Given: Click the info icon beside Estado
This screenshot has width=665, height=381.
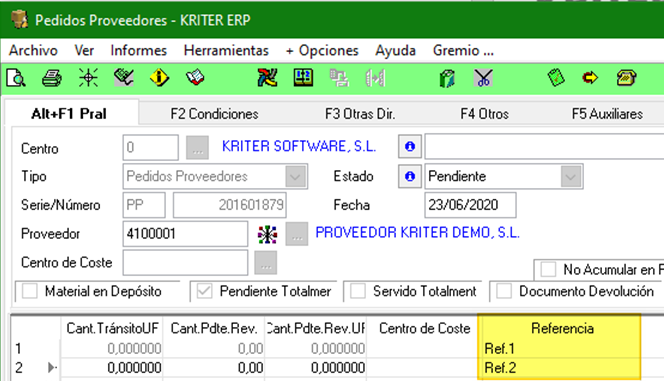Looking at the screenshot, I should [409, 176].
